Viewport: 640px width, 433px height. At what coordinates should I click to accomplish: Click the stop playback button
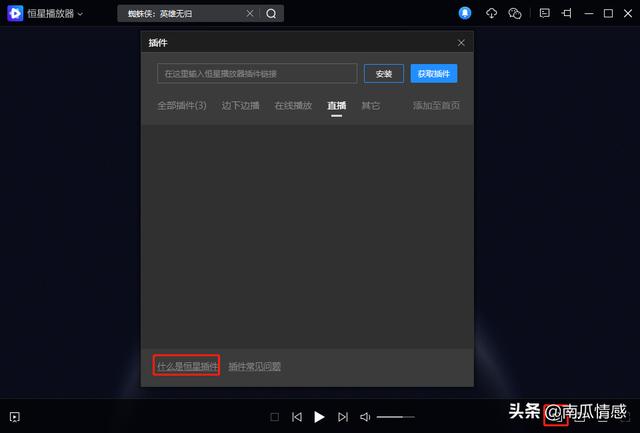coord(275,417)
